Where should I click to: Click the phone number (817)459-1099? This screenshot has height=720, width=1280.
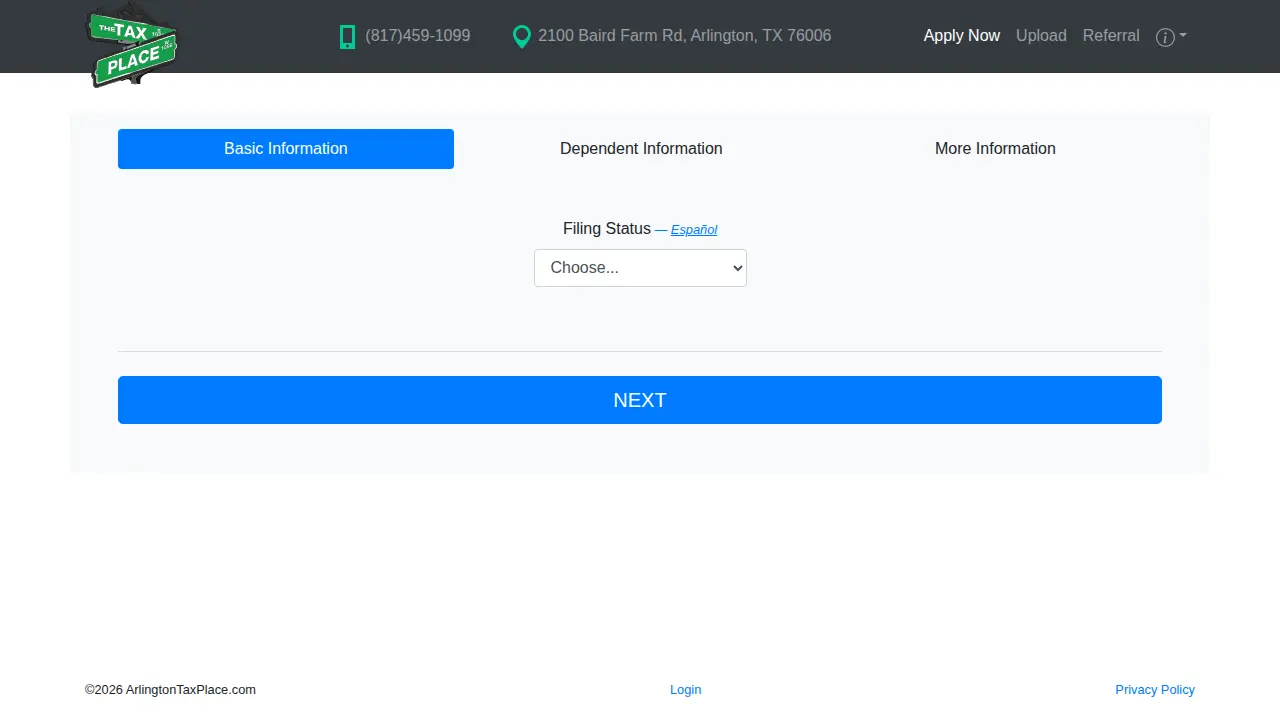418,36
